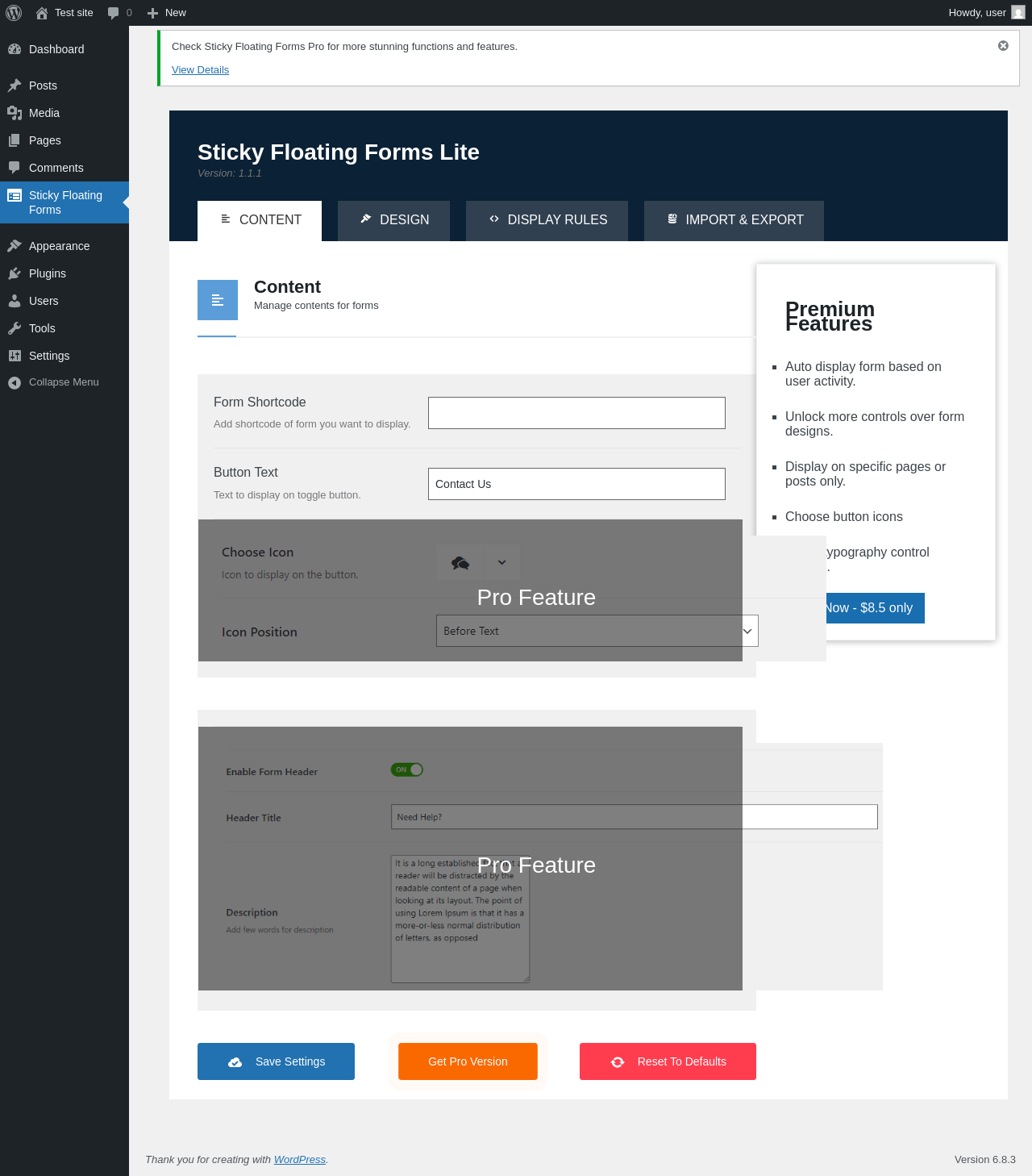Click the Reset To Defaults button

(x=668, y=1061)
